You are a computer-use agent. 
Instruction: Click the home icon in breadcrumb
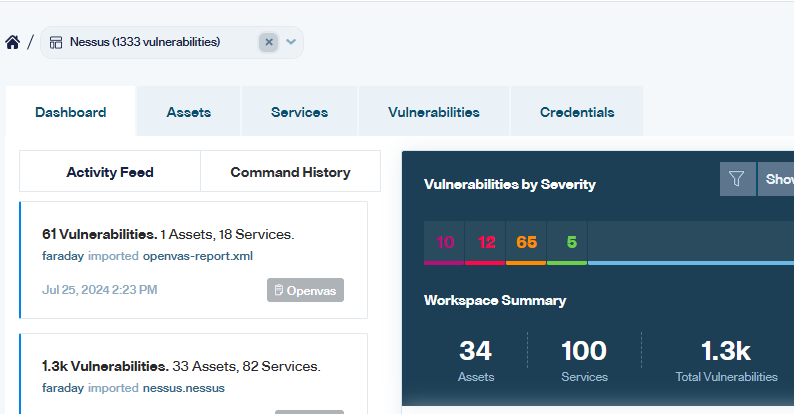tap(12, 42)
